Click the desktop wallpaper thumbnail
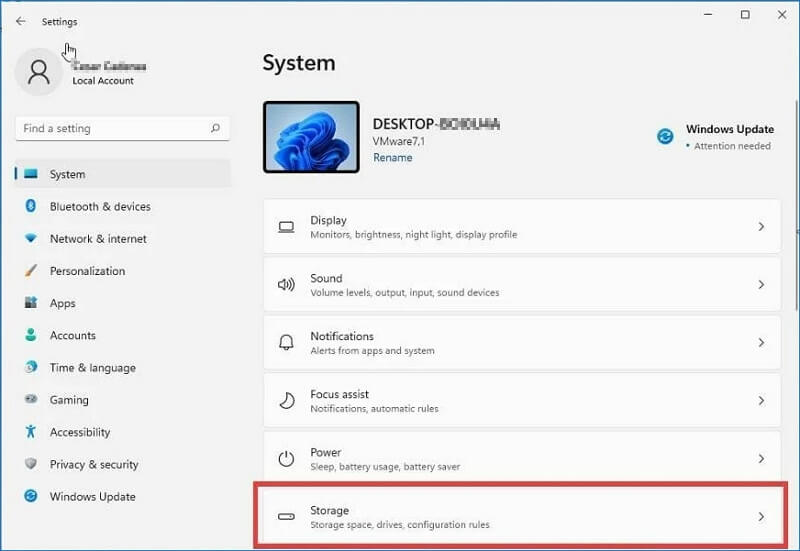 click(311, 137)
